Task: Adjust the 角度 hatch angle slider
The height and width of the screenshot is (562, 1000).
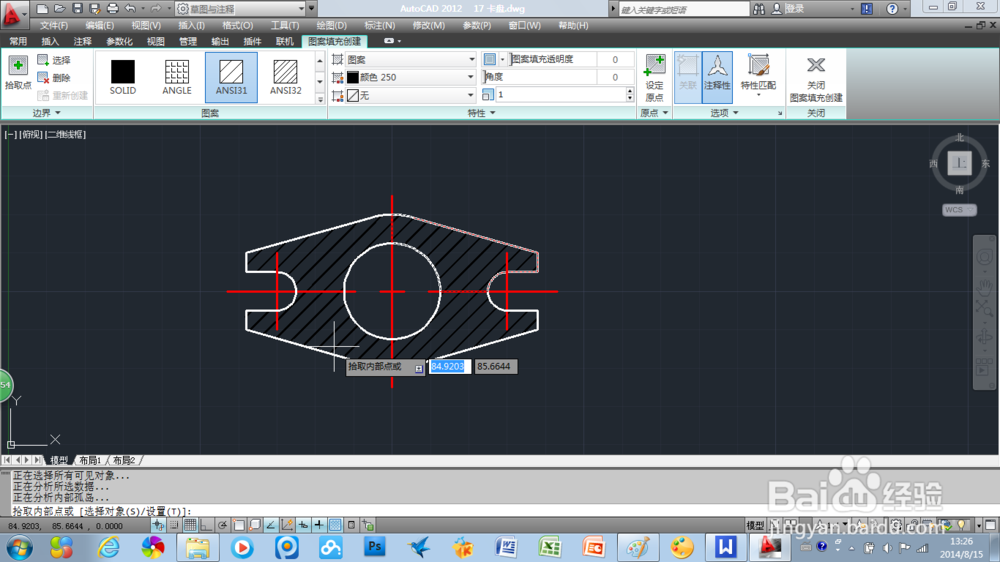Action: (541, 77)
